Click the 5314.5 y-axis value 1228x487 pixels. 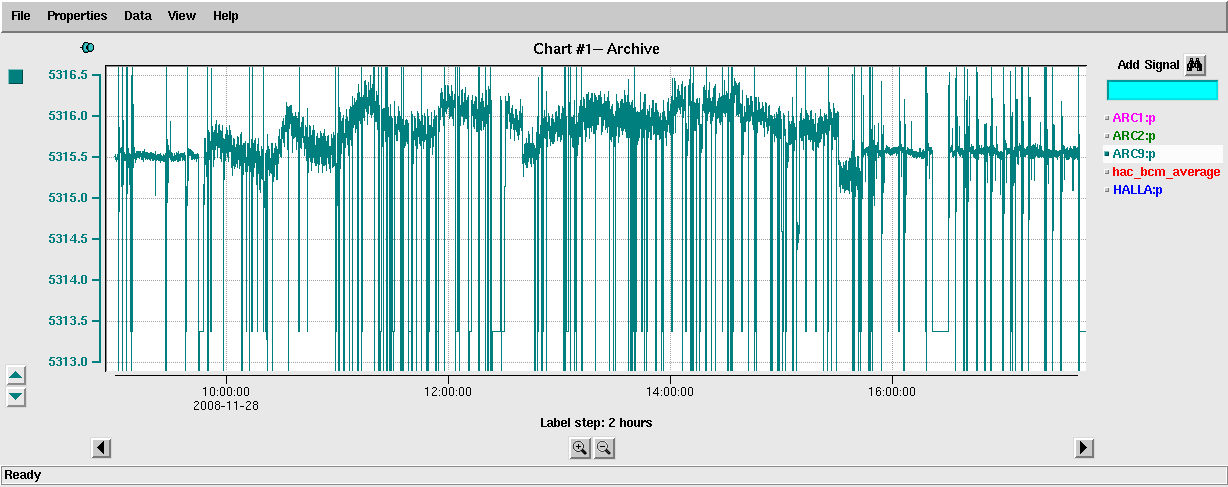pos(69,239)
